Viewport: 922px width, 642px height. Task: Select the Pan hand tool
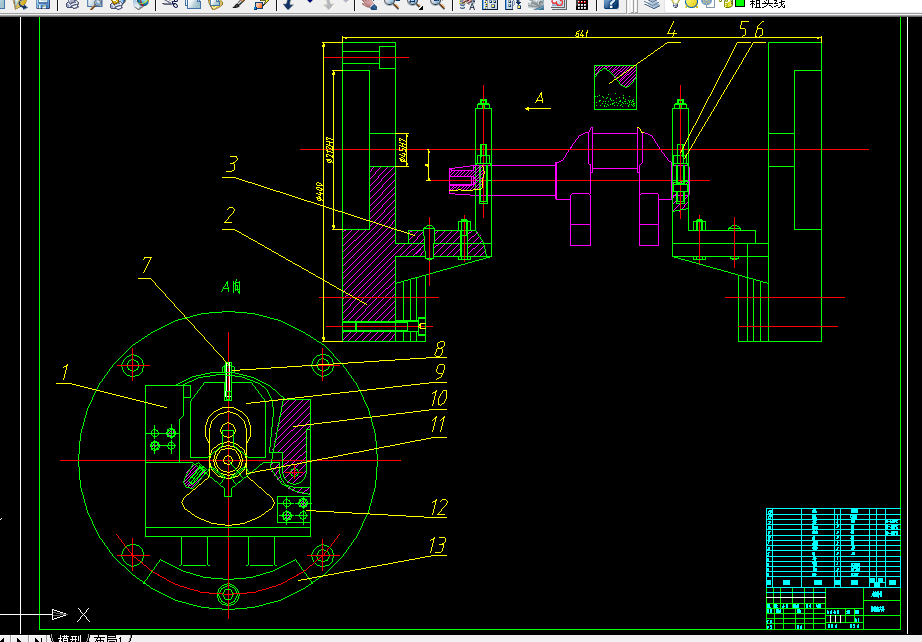click(x=369, y=4)
